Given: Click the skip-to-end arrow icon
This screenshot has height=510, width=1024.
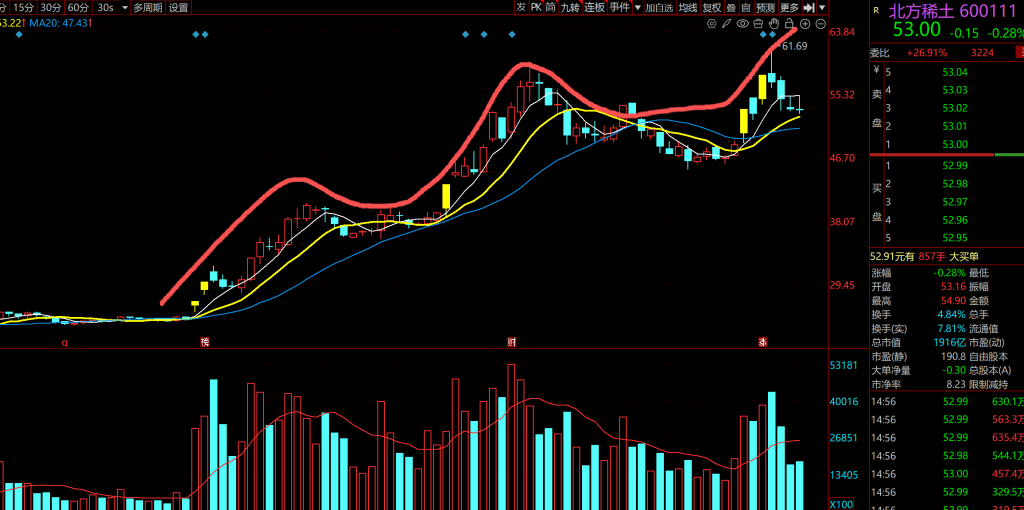Looking at the screenshot, I should tap(809, 7).
